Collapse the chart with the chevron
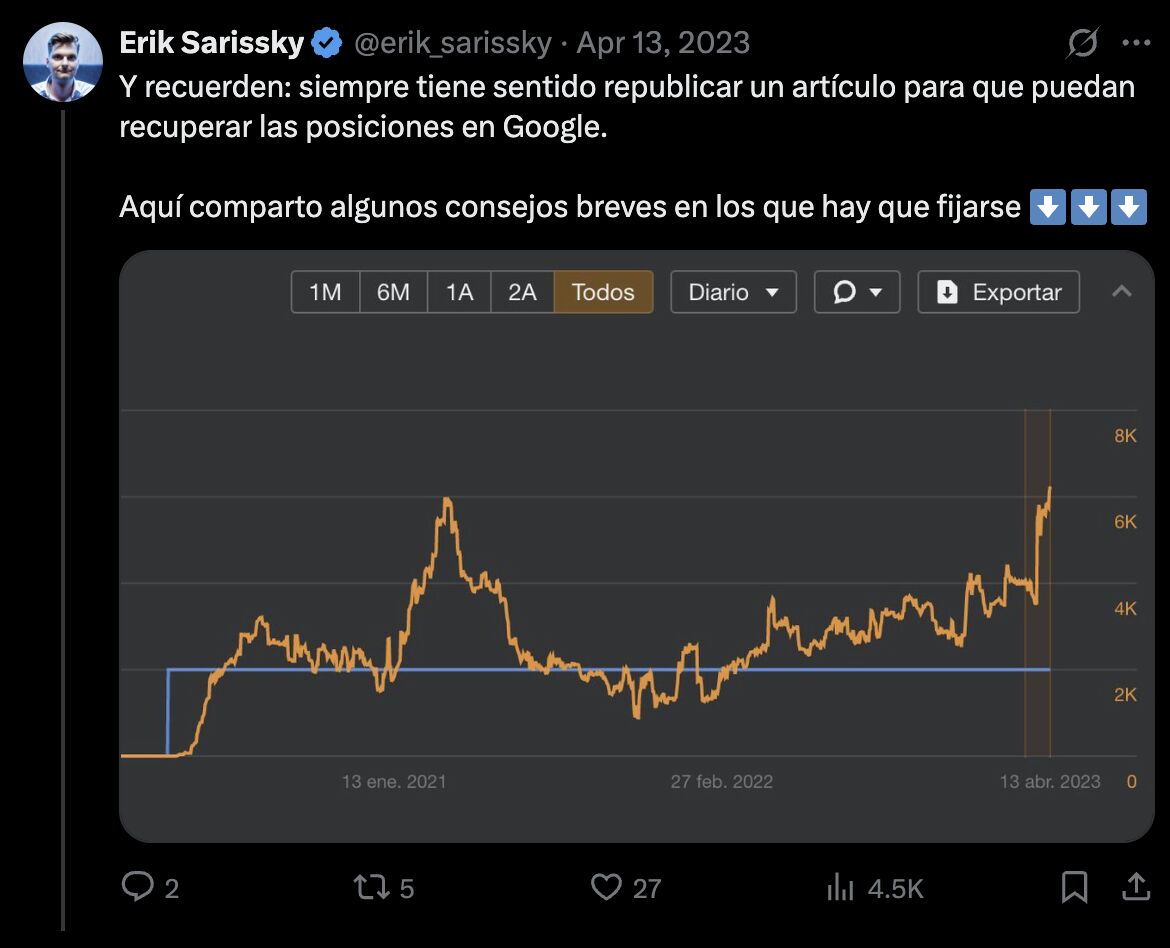 tap(1122, 292)
